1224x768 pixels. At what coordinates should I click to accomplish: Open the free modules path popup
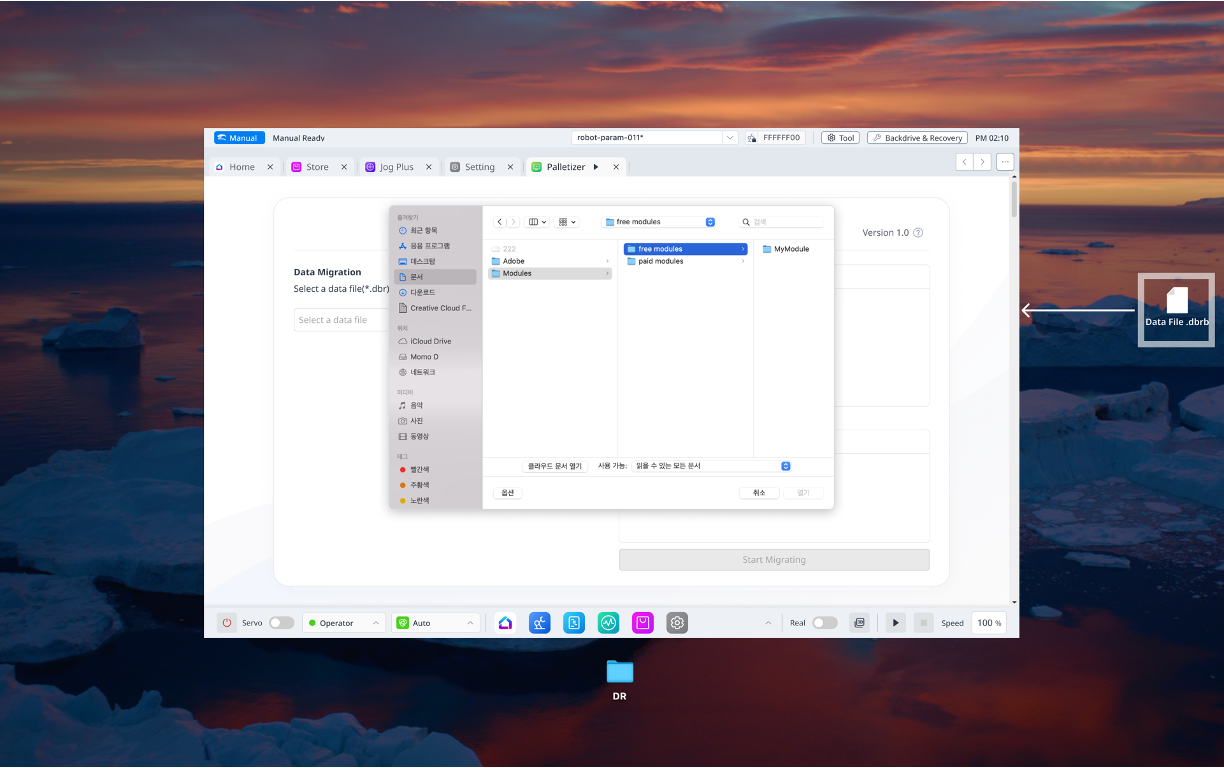659,222
